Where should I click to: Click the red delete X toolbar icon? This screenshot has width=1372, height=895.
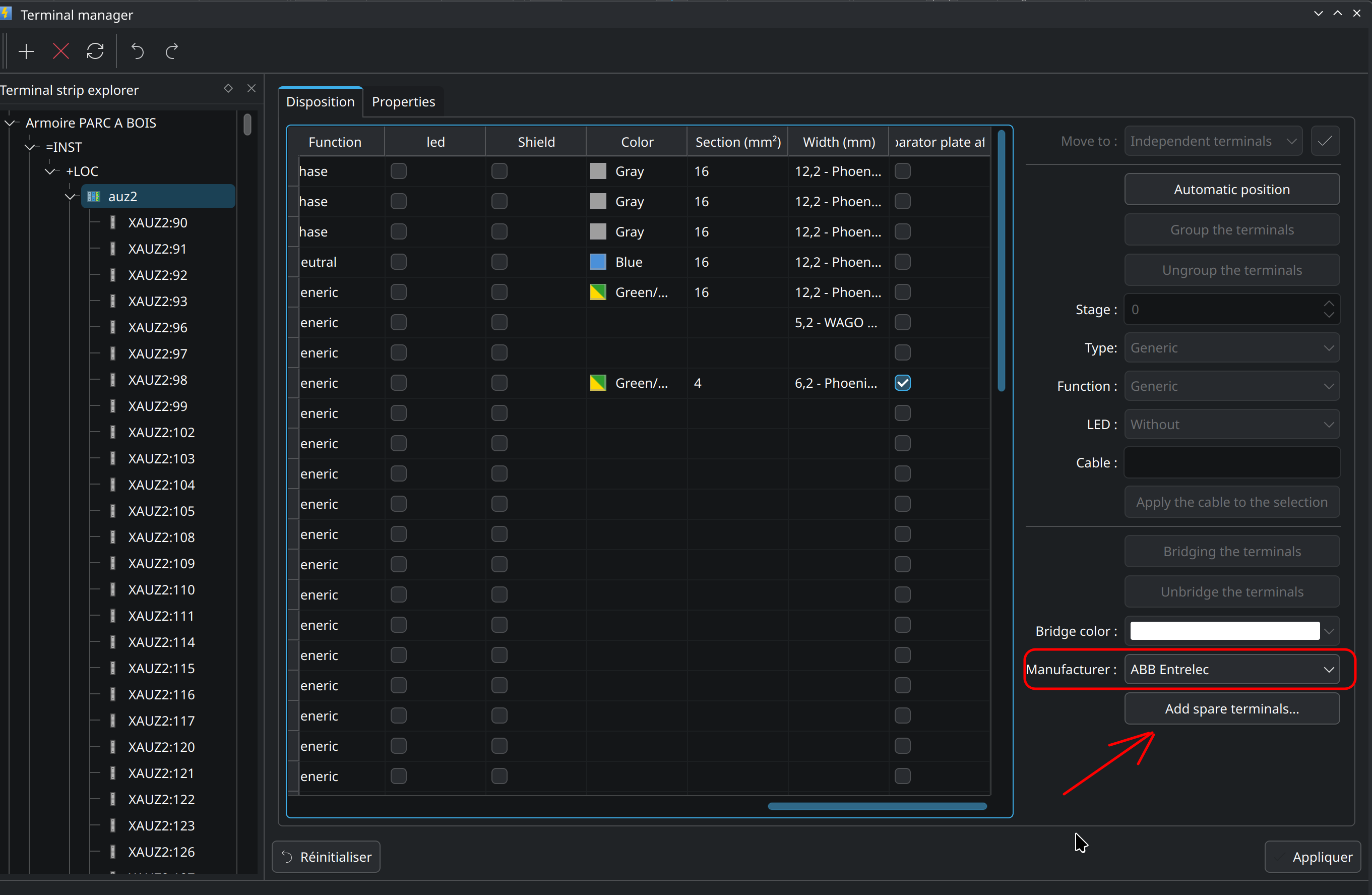[60, 52]
